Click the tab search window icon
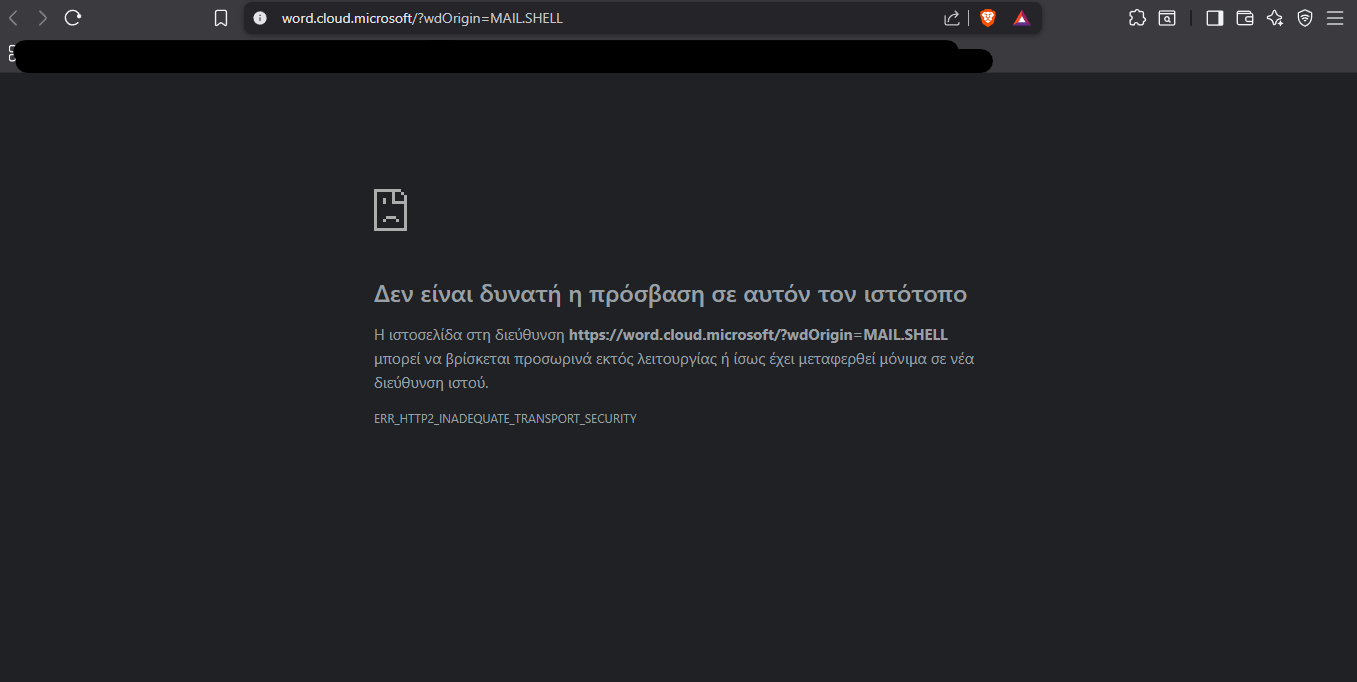Viewport: 1357px width, 682px height. 1167,18
